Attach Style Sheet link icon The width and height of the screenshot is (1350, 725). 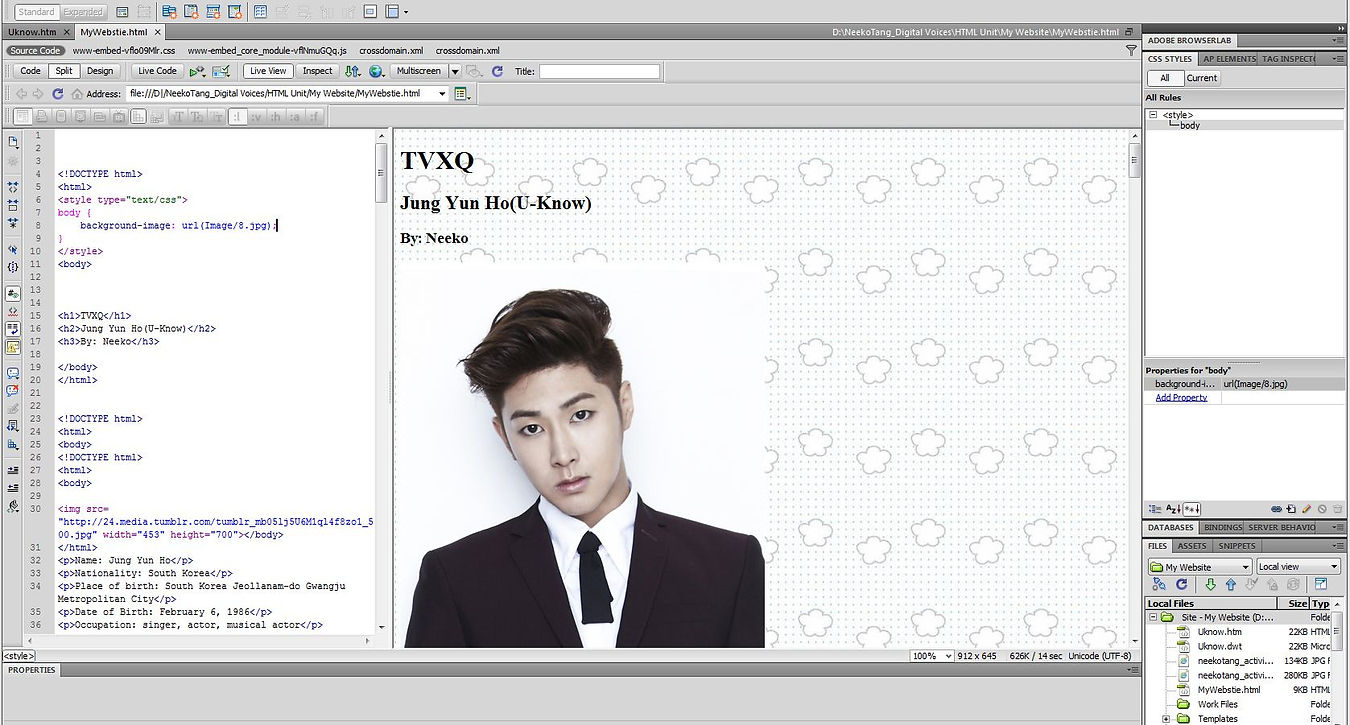coord(1276,510)
